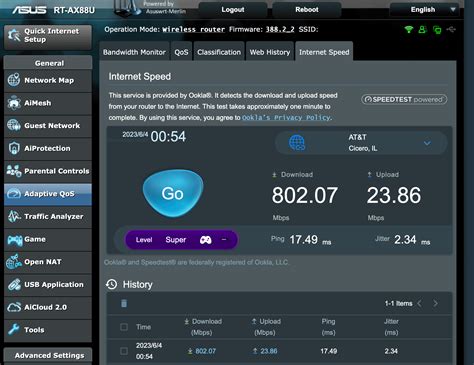Click the Advanced Settings section header
The image size is (474, 365).
[48, 355]
